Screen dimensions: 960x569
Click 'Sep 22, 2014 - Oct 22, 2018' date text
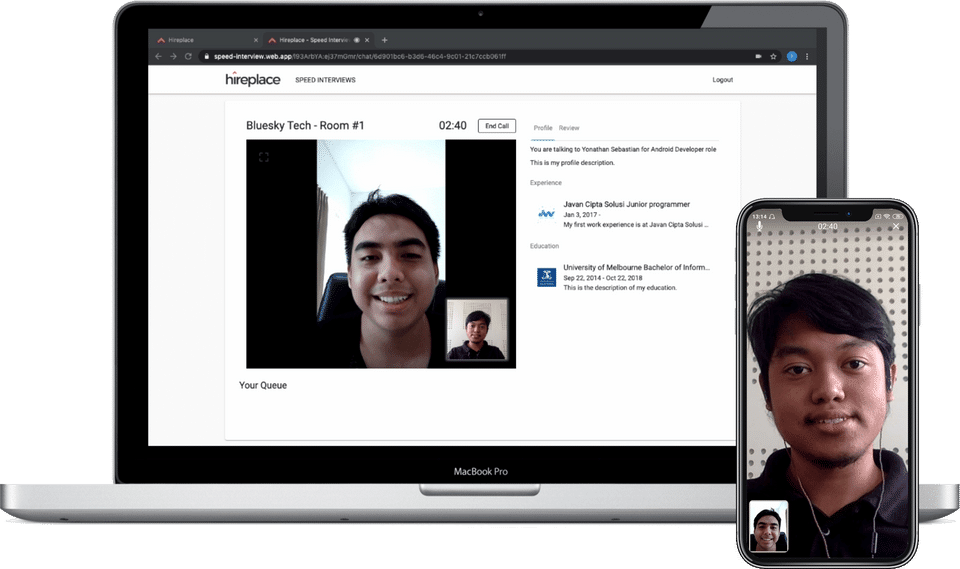(602, 278)
